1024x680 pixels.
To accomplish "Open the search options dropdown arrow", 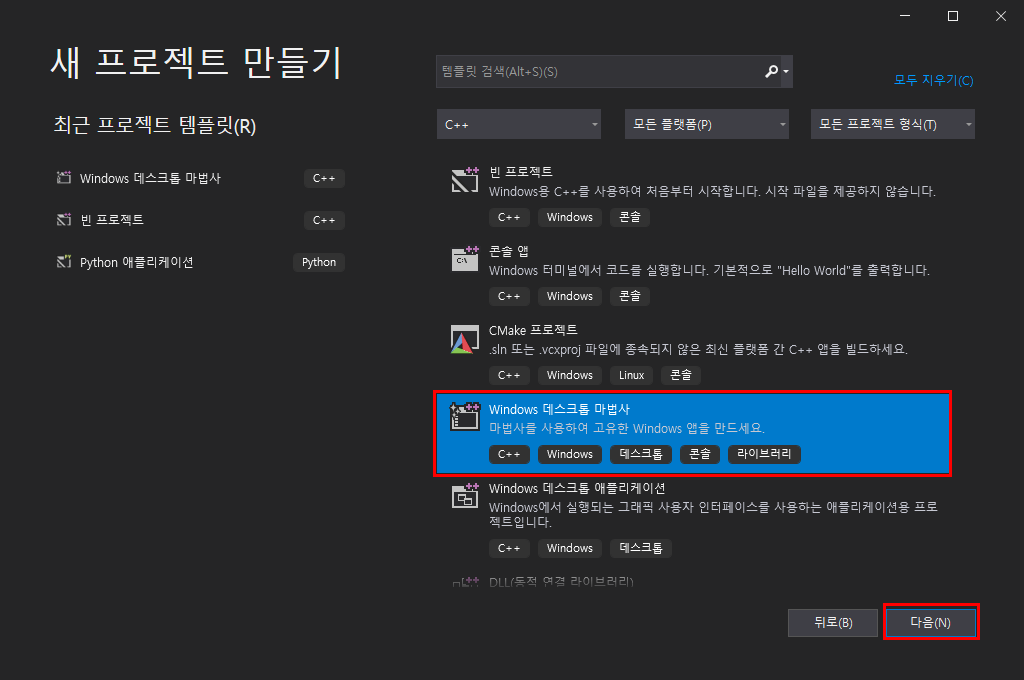I will pyautogui.click(x=786, y=72).
